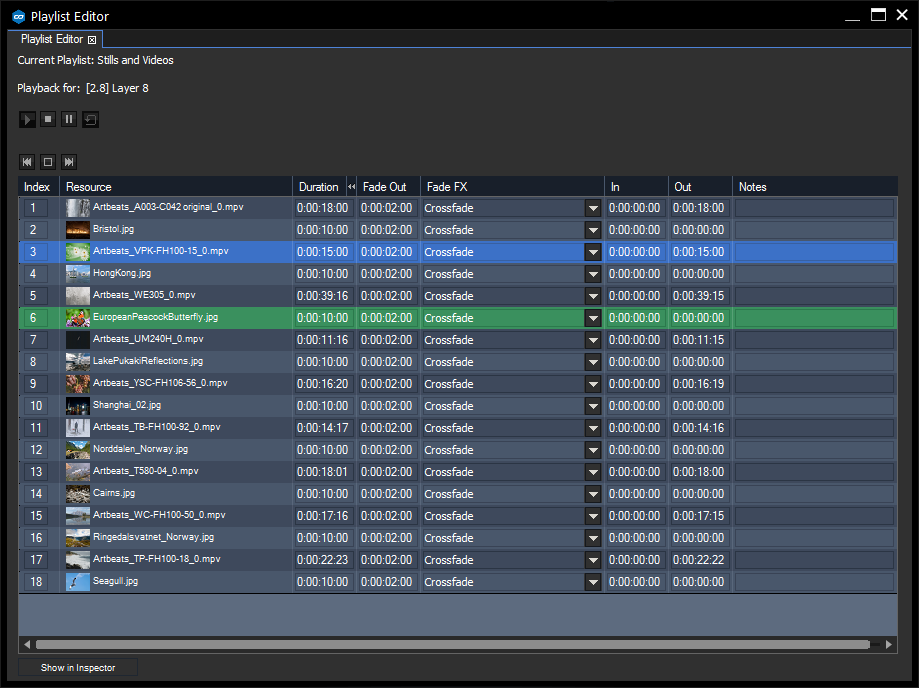Viewport: 919px width, 688px height.
Task: Open the Fade FX dropdown for Seagull.jpg
Action: tap(594, 581)
